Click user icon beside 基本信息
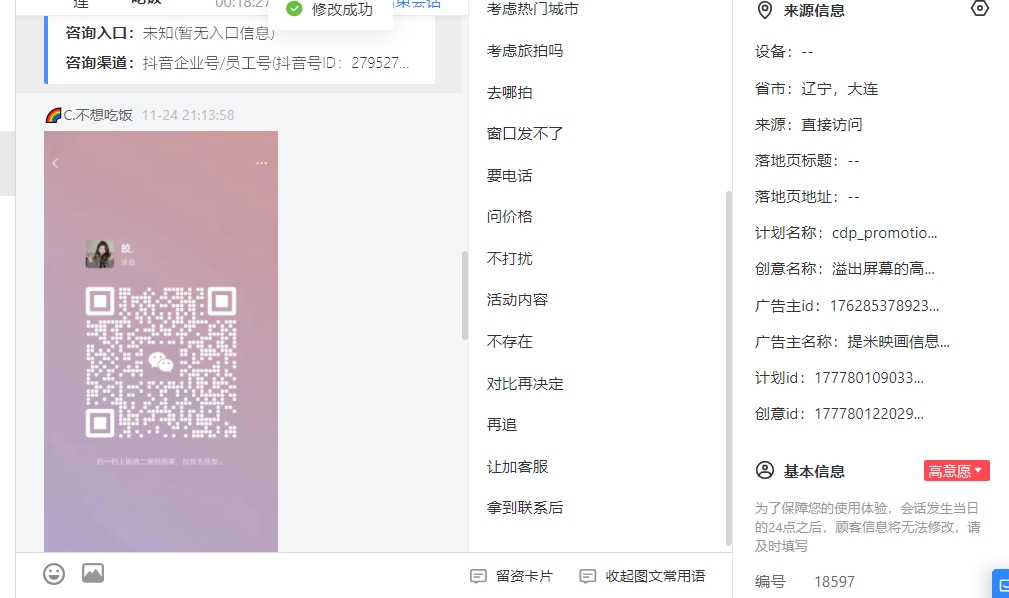 click(764, 471)
